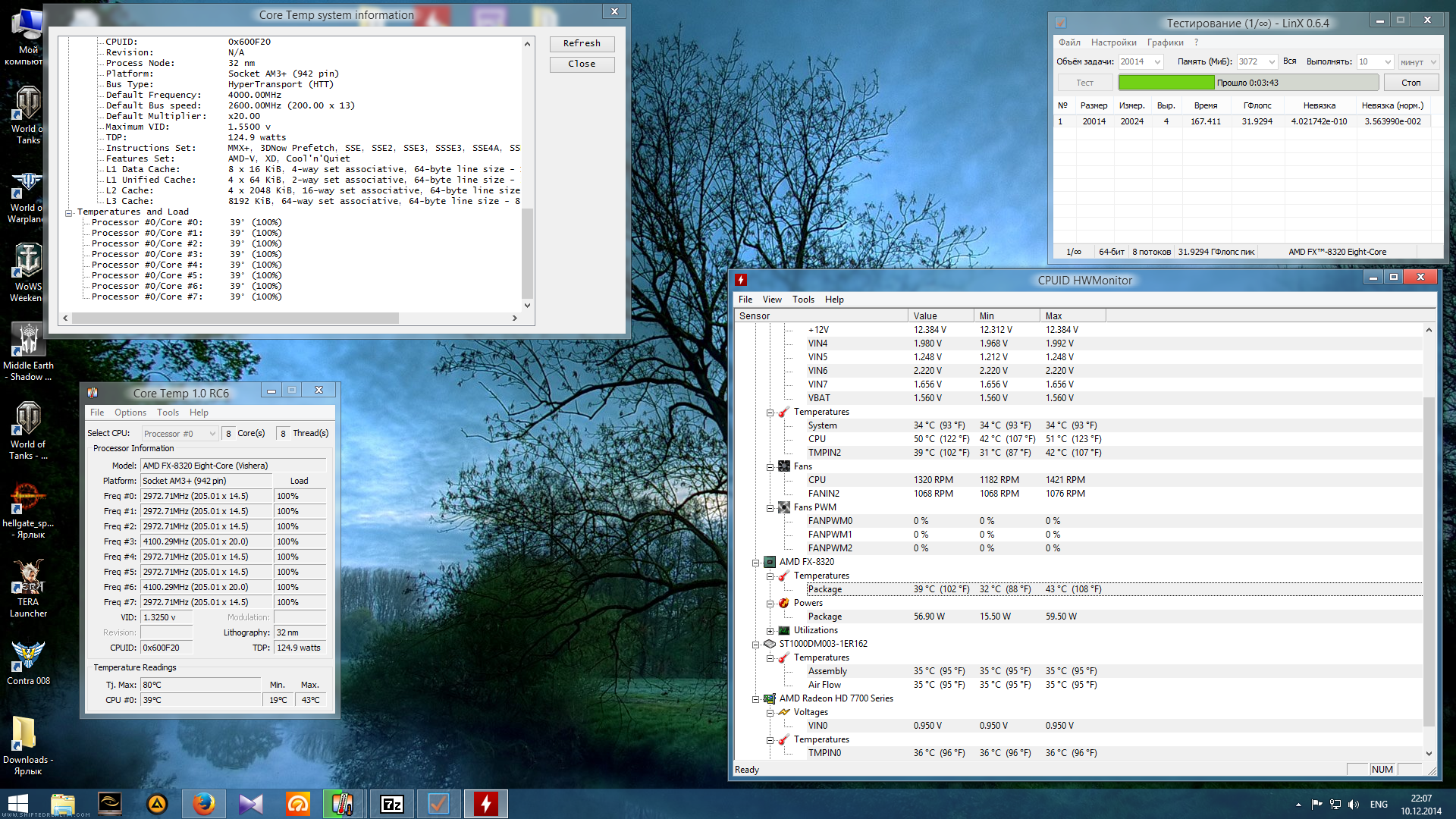This screenshot has height=819, width=1456.
Task: Click the Core Temp thermometer taskbar icon
Action: coord(344,804)
